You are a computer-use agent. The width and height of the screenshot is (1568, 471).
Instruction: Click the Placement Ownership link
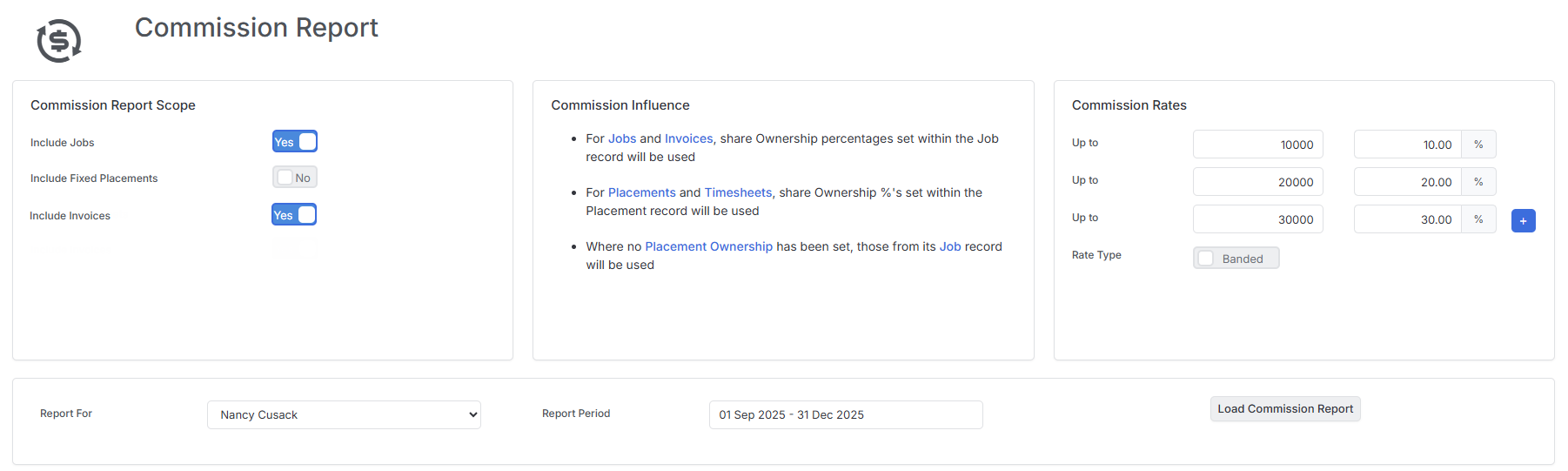(708, 246)
